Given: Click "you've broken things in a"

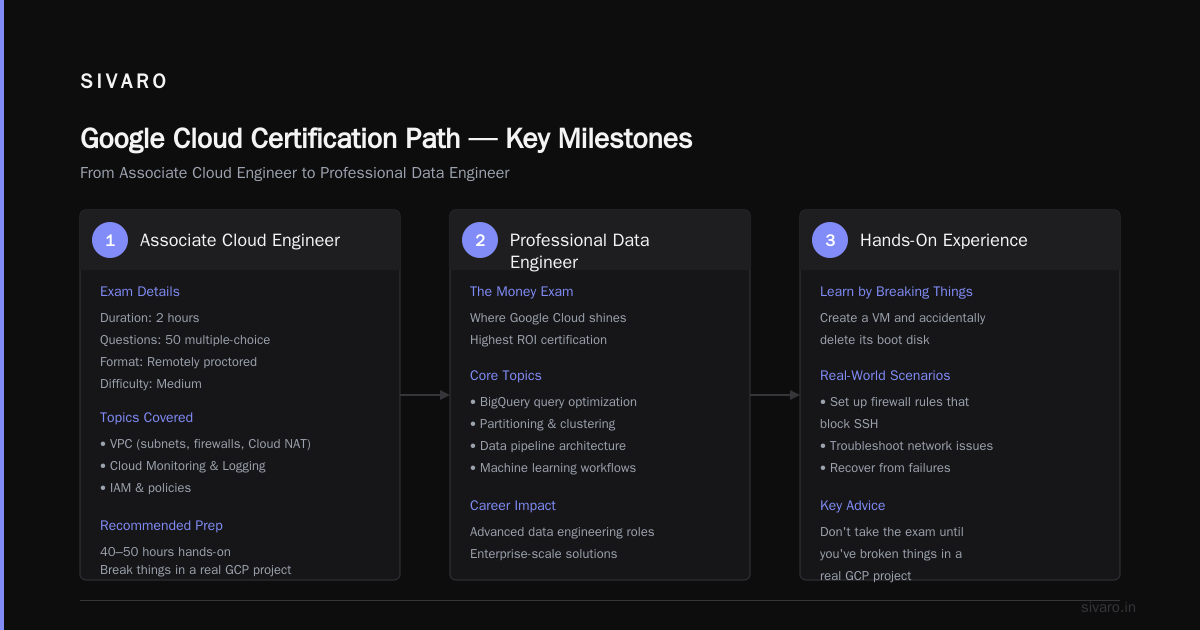Looking at the screenshot, I should click(x=891, y=554).
